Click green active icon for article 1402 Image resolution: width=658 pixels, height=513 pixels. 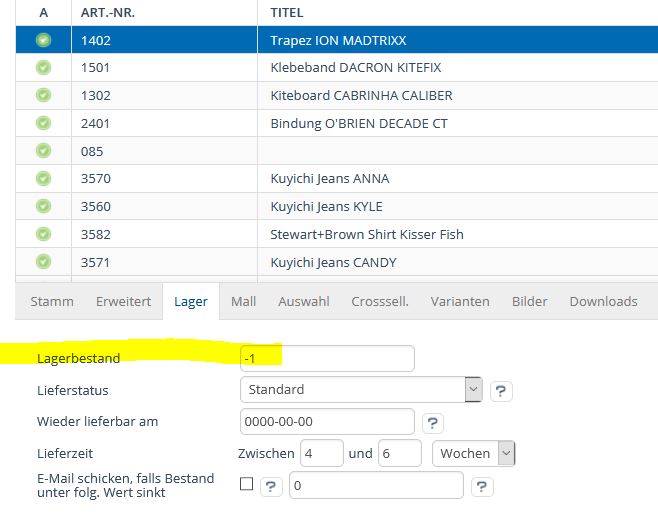click(43, 41)
